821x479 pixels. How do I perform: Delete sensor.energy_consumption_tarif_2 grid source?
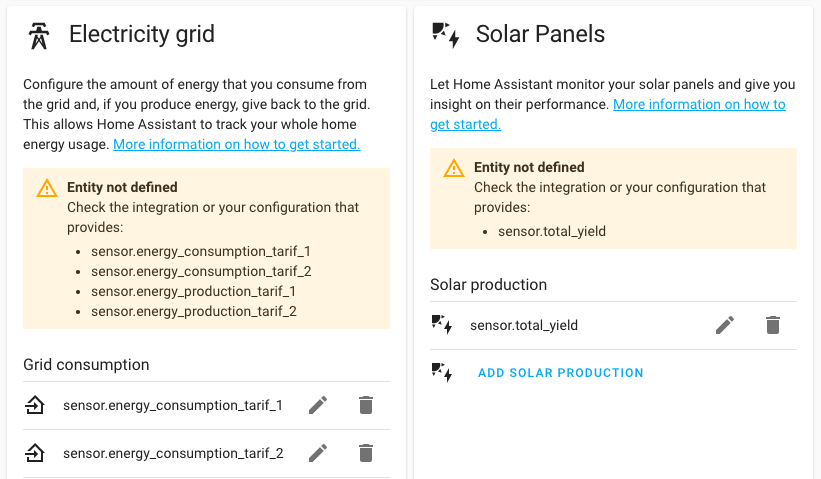[366, 453]
